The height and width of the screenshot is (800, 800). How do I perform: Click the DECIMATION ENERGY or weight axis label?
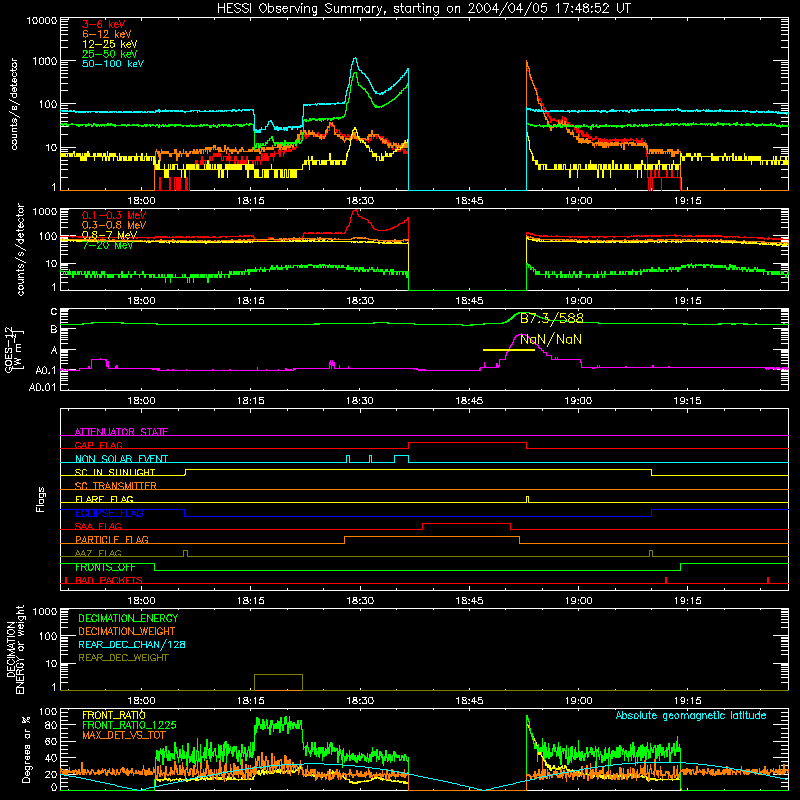[x=15, y=649]
